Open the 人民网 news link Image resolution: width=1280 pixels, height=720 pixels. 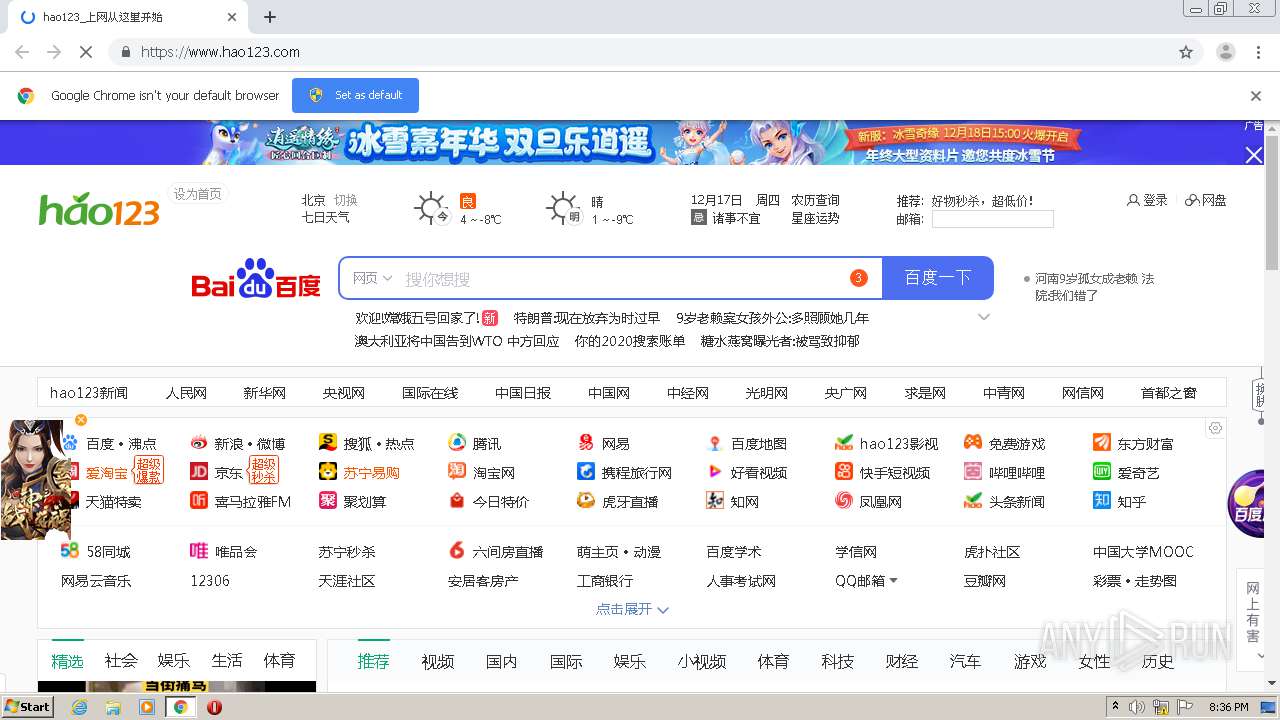pos(186,393)
